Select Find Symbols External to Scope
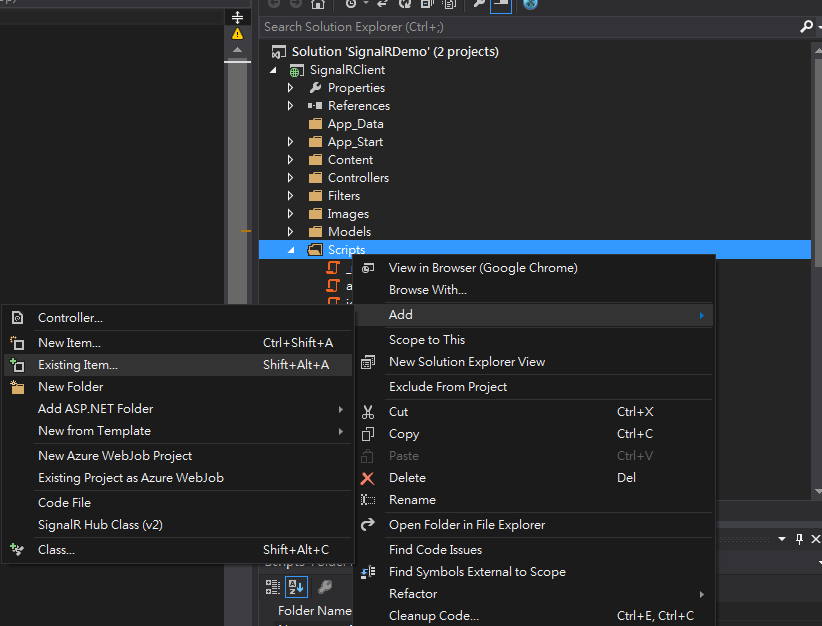 pyautogui.click(x=534, y=571)
